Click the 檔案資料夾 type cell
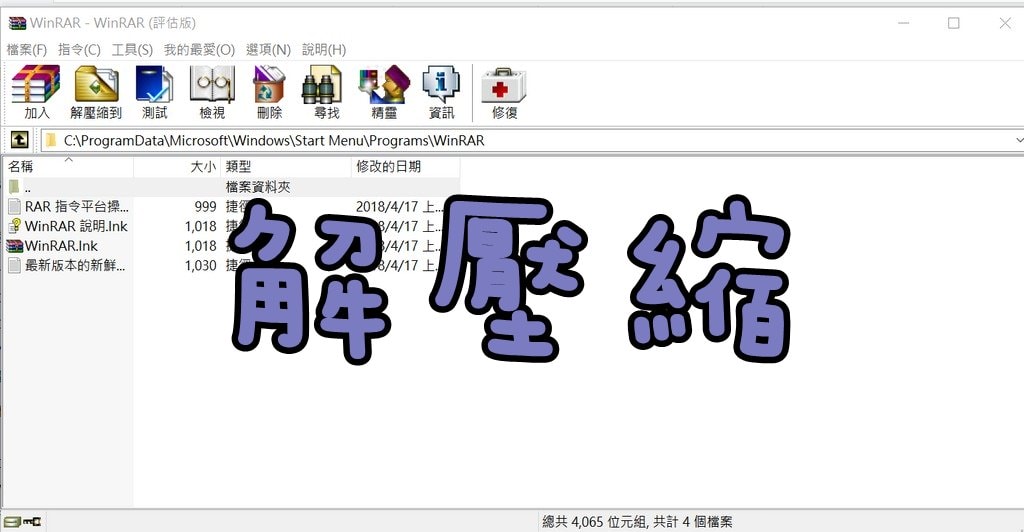 (x=258, y=187)
